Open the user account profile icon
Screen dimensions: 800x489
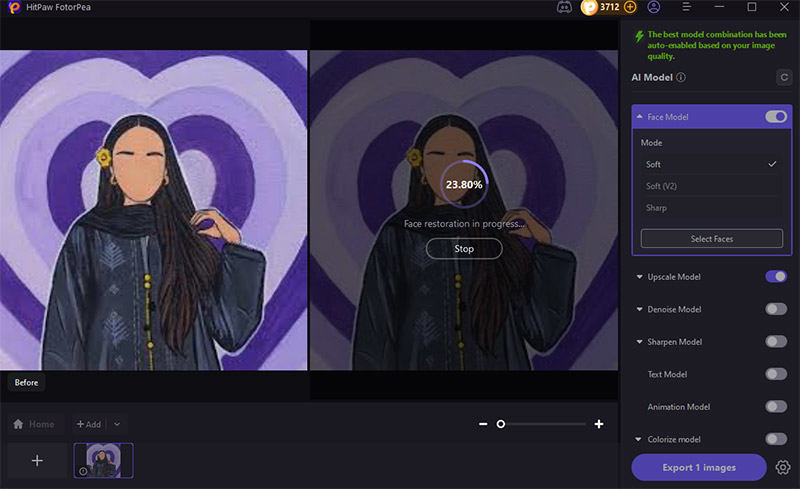pos(654,7)
